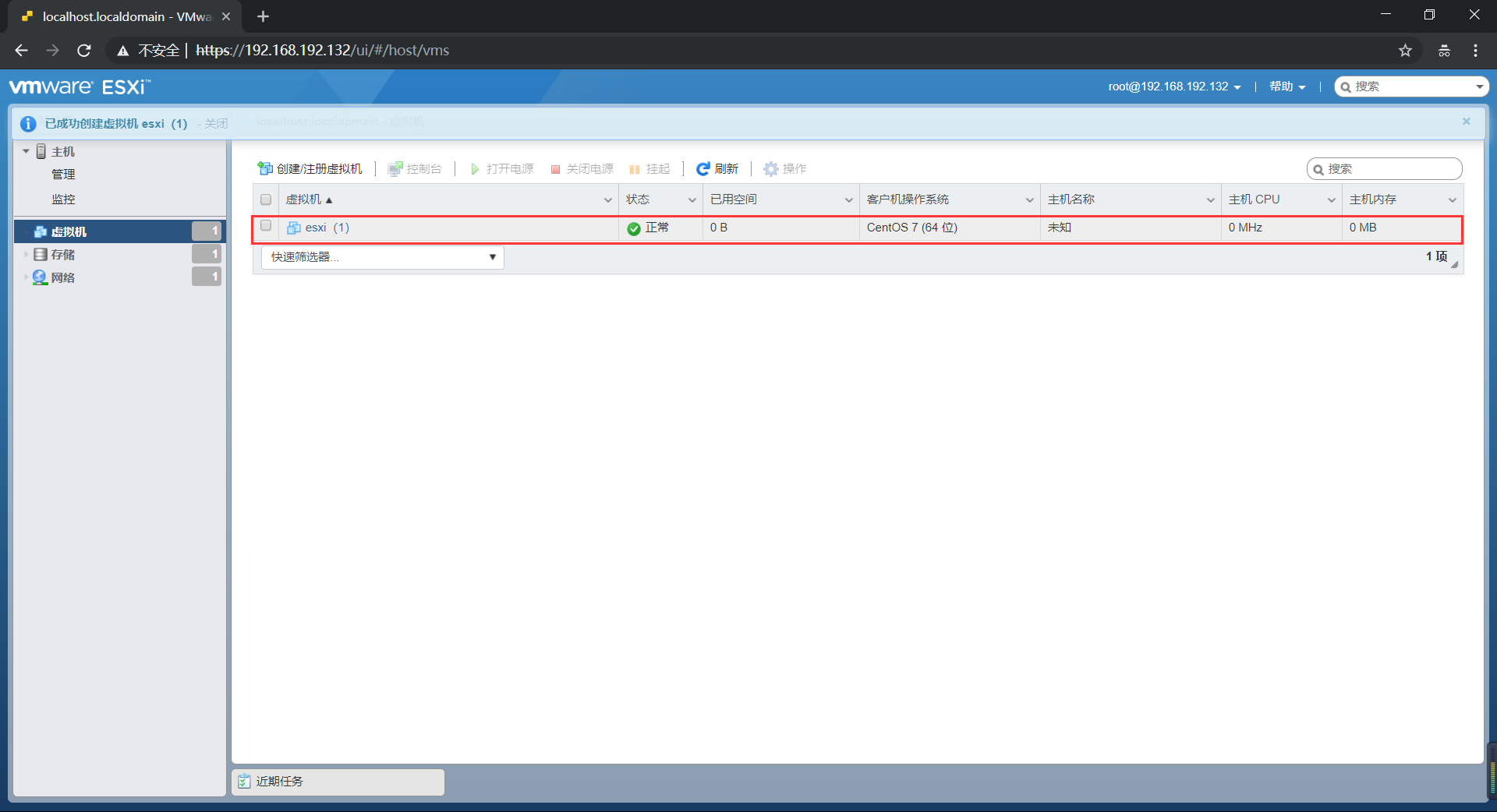1497x812 pixels.
Task: Click the table resize grip icon
Action: tap(1455, 264)
